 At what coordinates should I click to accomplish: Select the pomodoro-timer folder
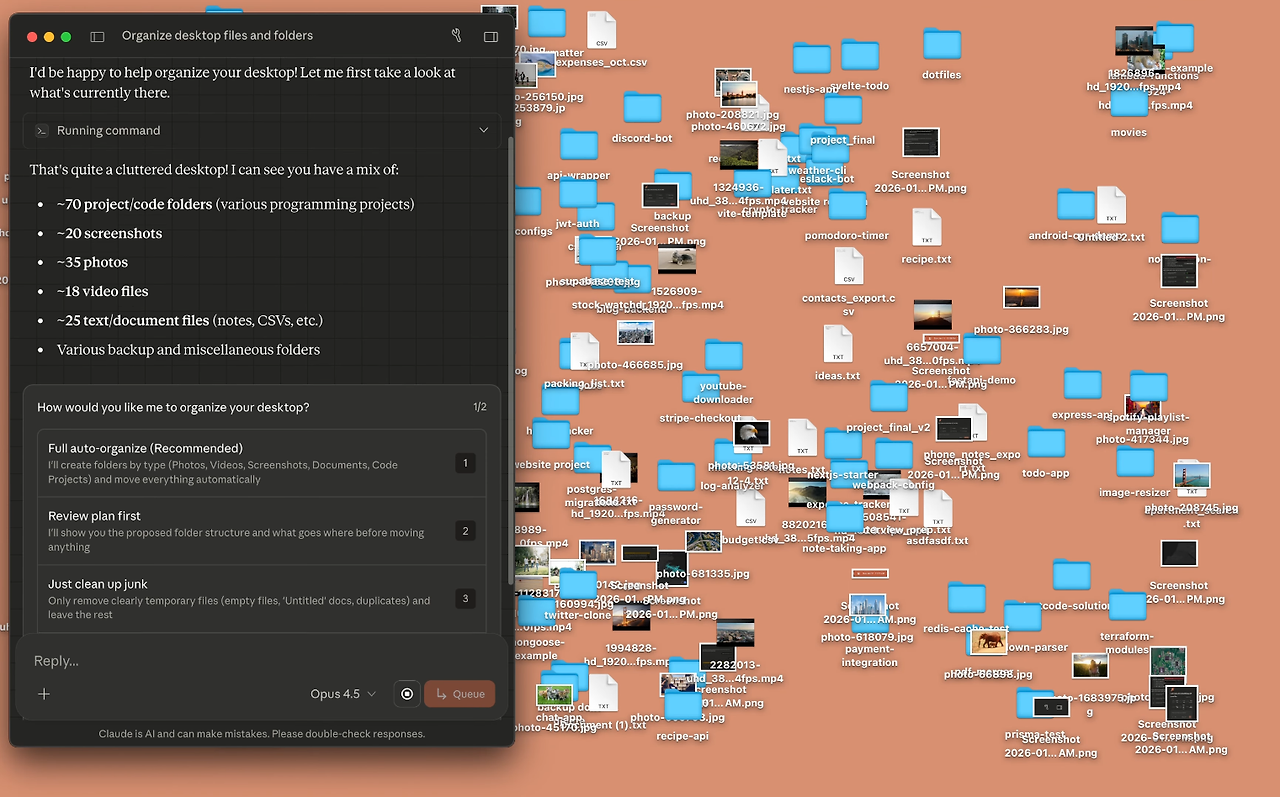pos(847,206)
